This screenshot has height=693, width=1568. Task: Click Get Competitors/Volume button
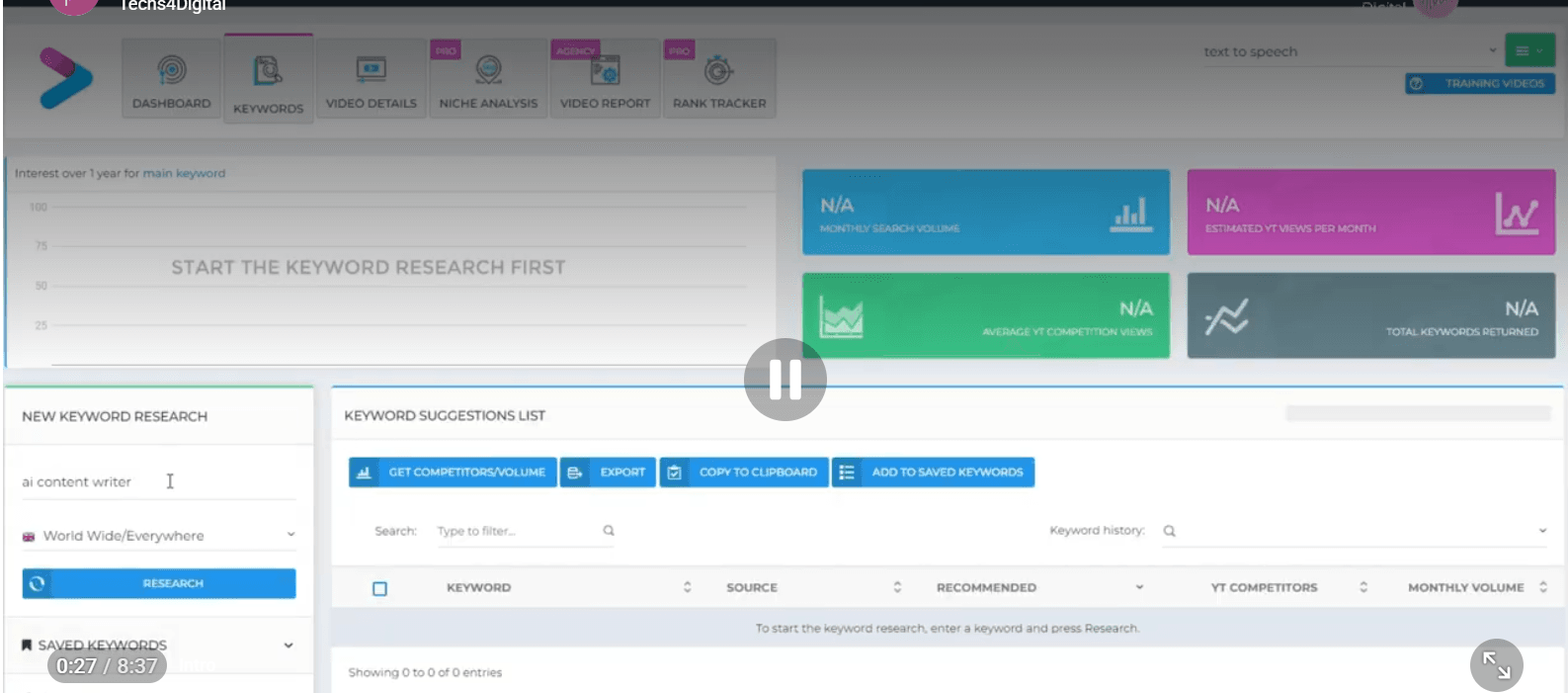click(x=453, y=473)
